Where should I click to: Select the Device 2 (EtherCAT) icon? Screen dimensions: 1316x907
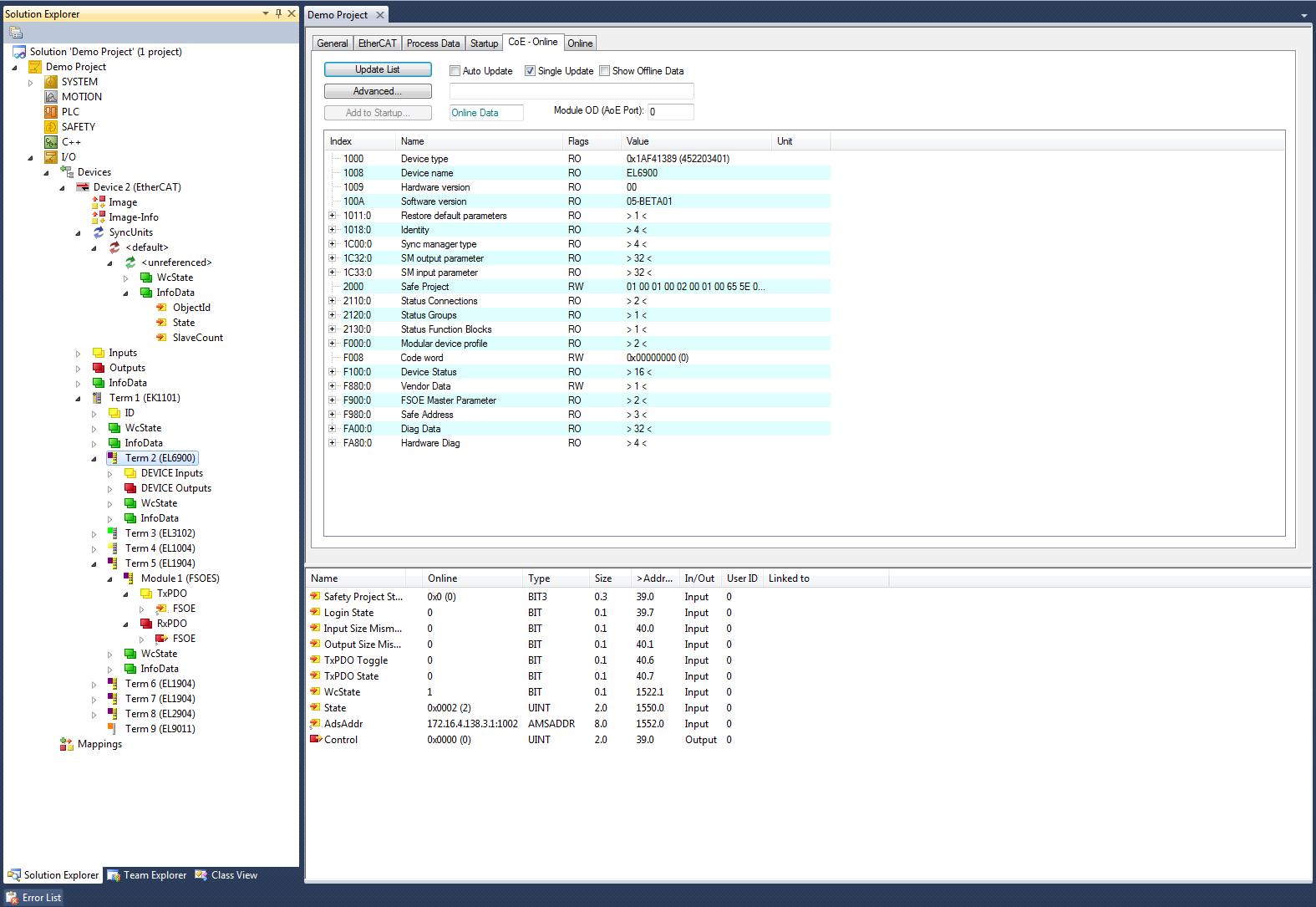pos(83,187)
